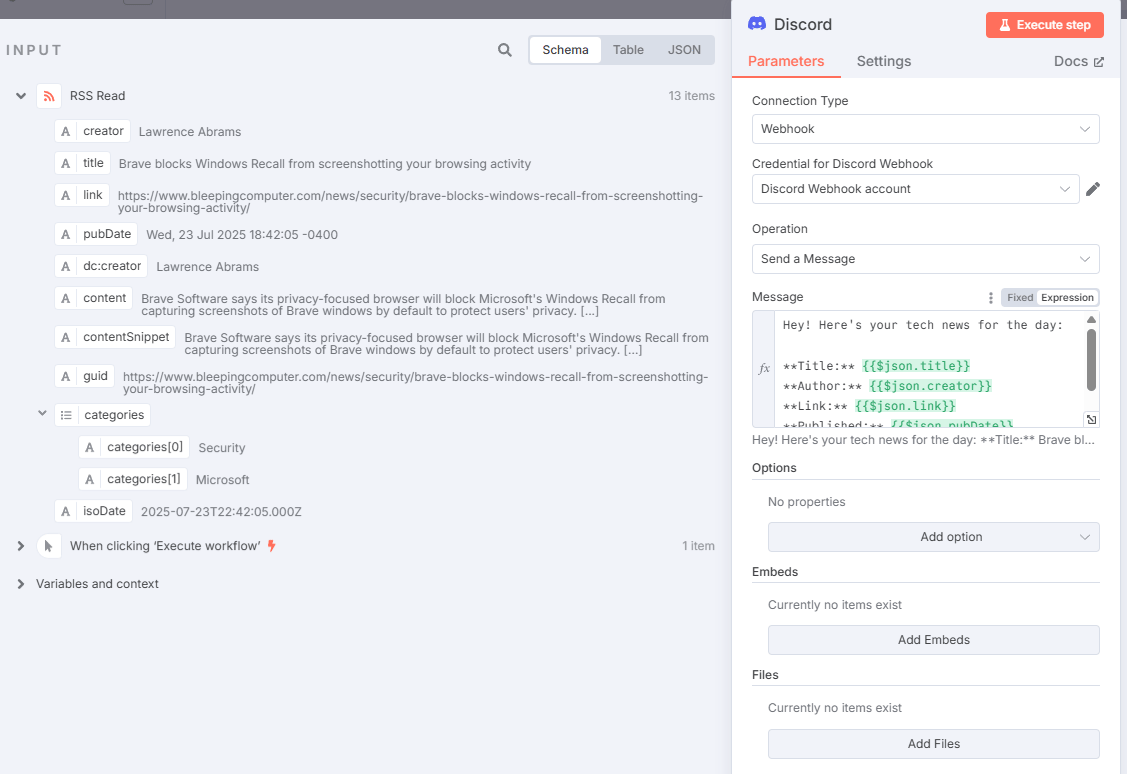Click inside the Message expression editor

tap(930, 369)
